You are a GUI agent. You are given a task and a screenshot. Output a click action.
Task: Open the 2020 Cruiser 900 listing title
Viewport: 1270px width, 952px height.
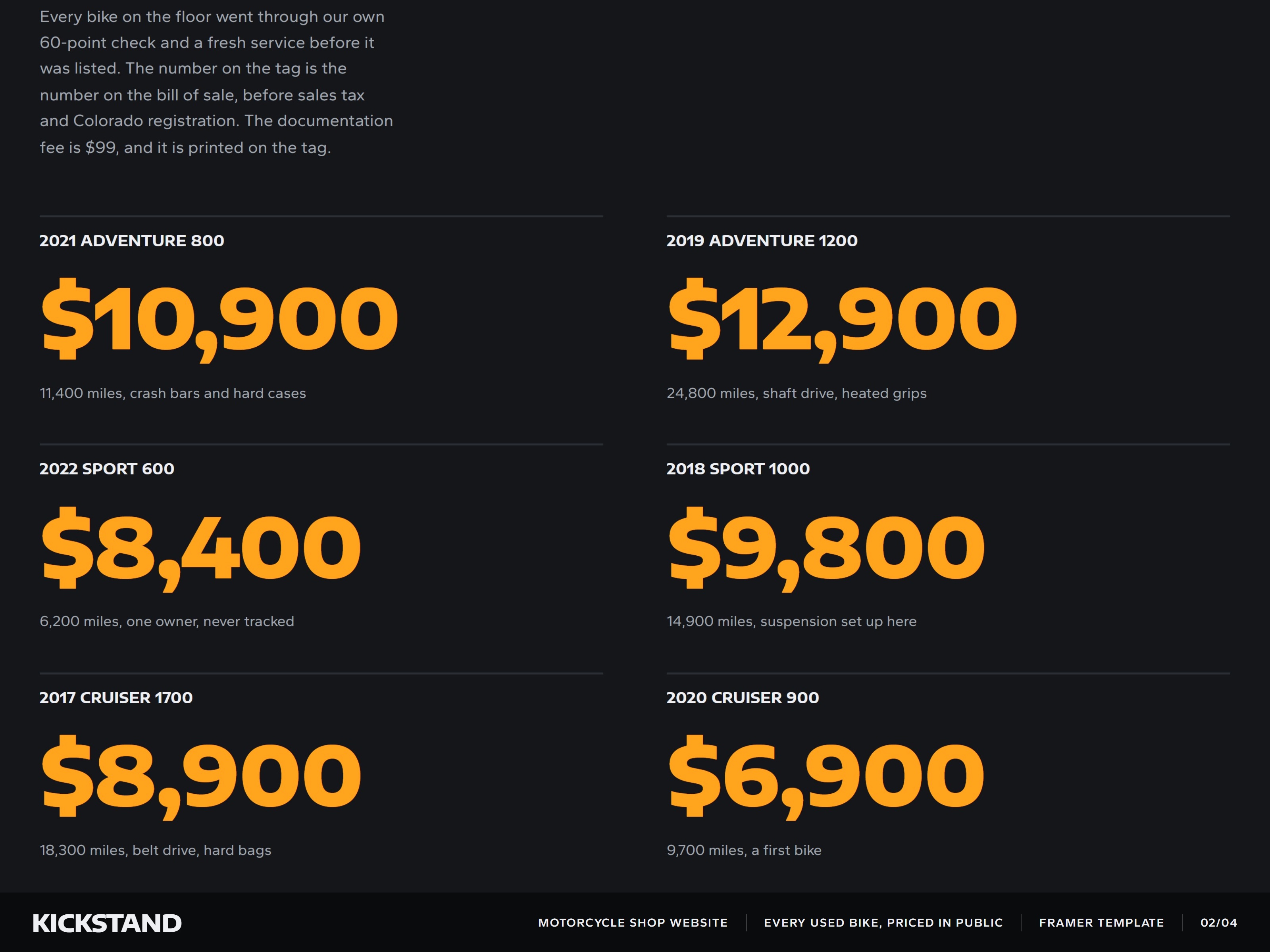click(x=743, y=698)
